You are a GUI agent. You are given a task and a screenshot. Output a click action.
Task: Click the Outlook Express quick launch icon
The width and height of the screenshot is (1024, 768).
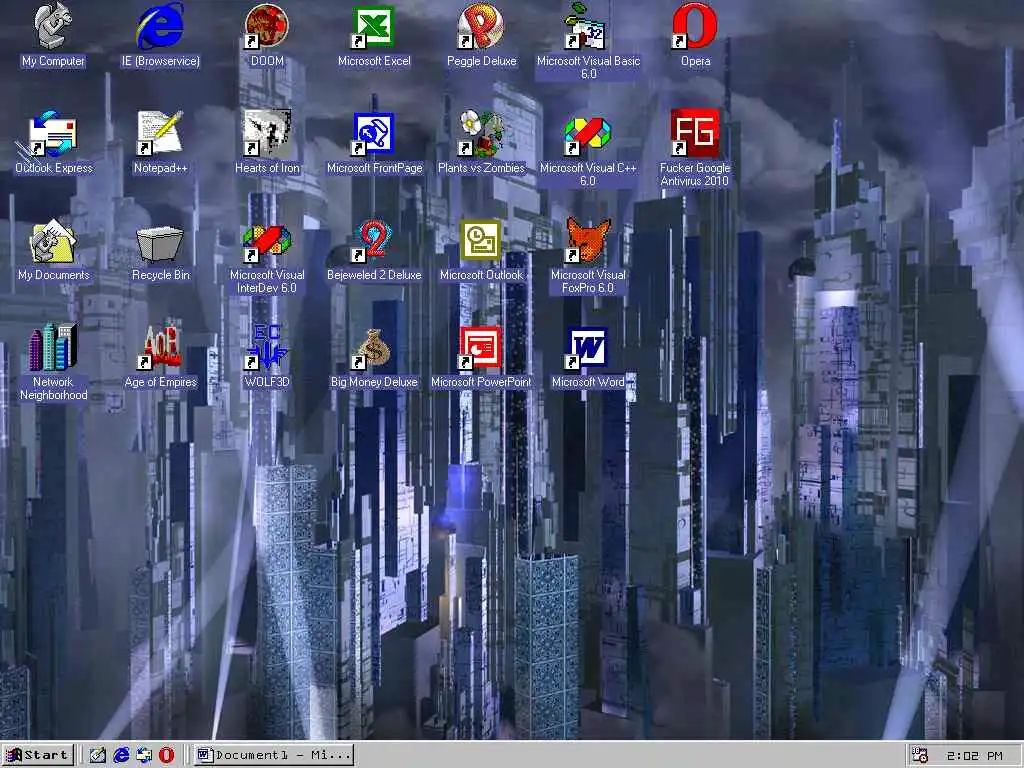tap(144, 755)
